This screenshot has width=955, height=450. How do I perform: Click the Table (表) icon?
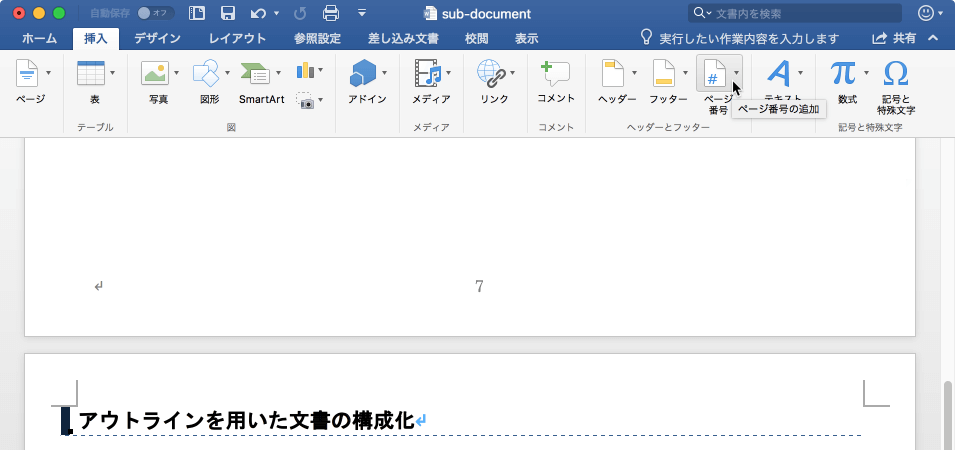point(91,74)
